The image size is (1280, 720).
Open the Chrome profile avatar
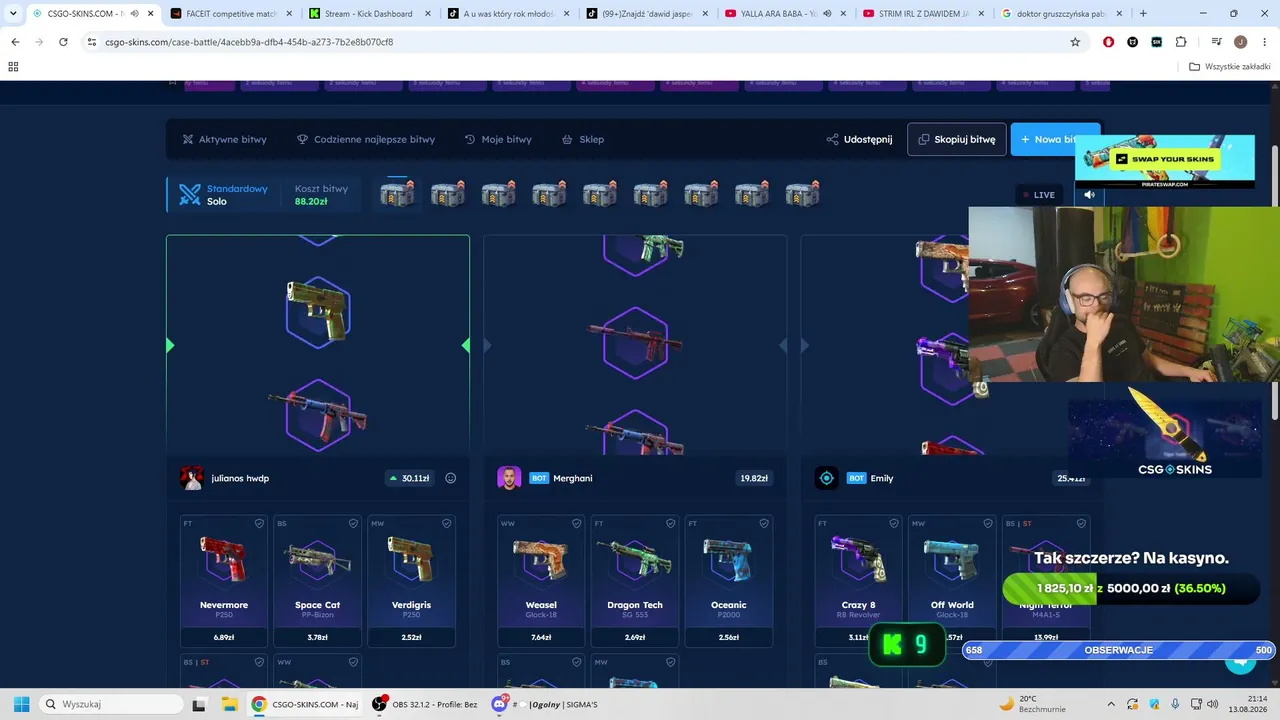tap(1241, 42)
